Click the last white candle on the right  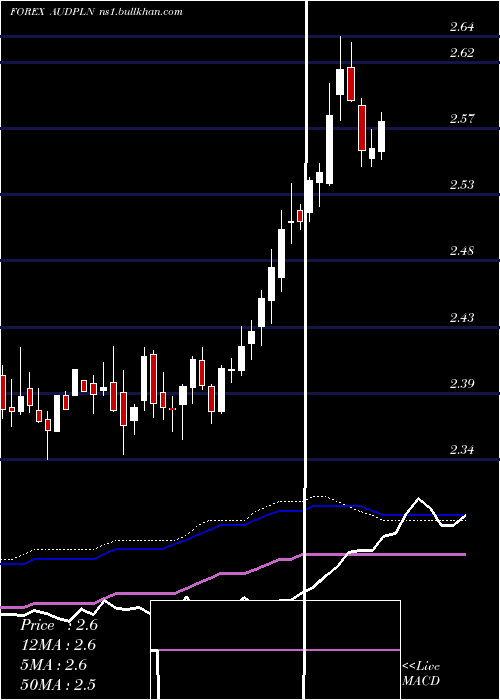[381, 137]
